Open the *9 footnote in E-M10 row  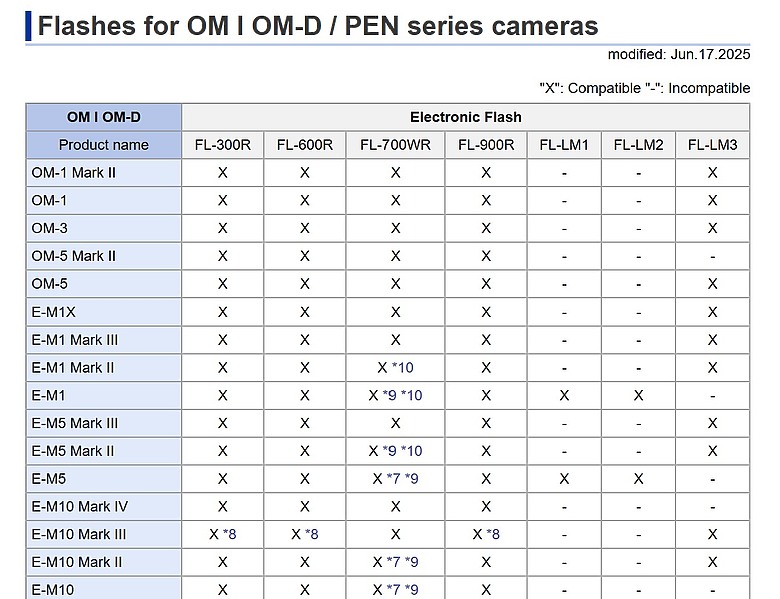point(411,590)
